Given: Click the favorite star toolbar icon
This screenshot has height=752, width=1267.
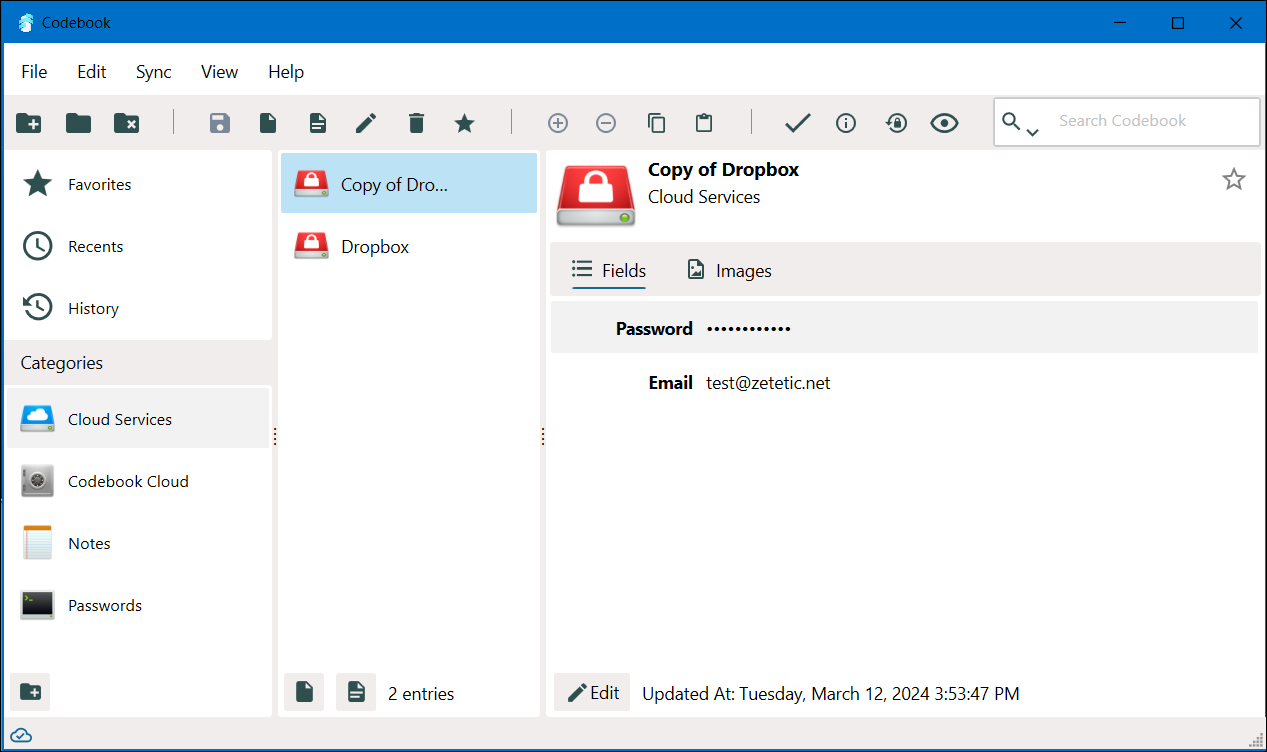Looking at the screenshot, I should [464, 123].
